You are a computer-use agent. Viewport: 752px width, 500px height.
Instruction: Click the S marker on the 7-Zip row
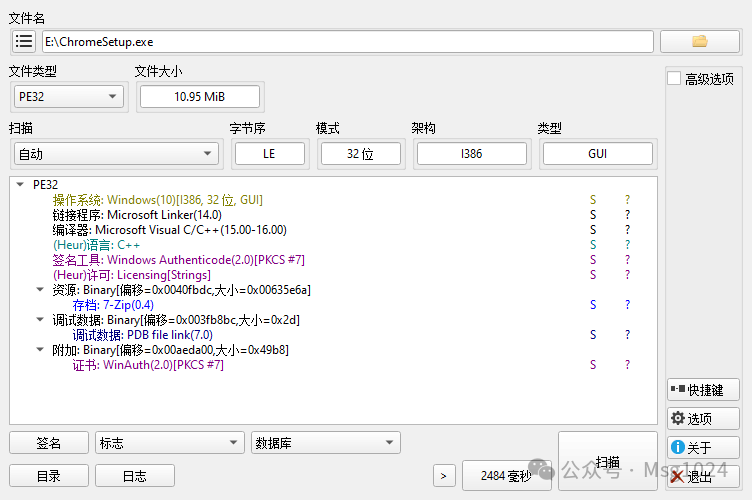[593, 305]
